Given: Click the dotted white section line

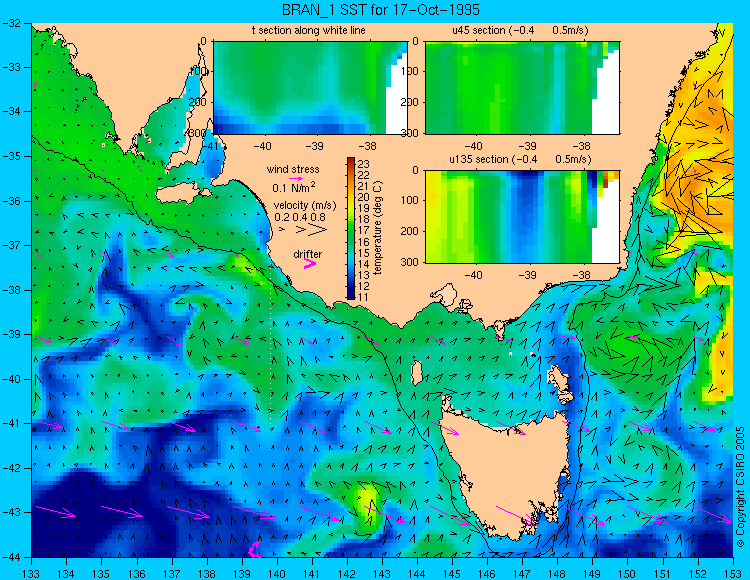Looking at the screenshot, I should (x=271, y=344).
